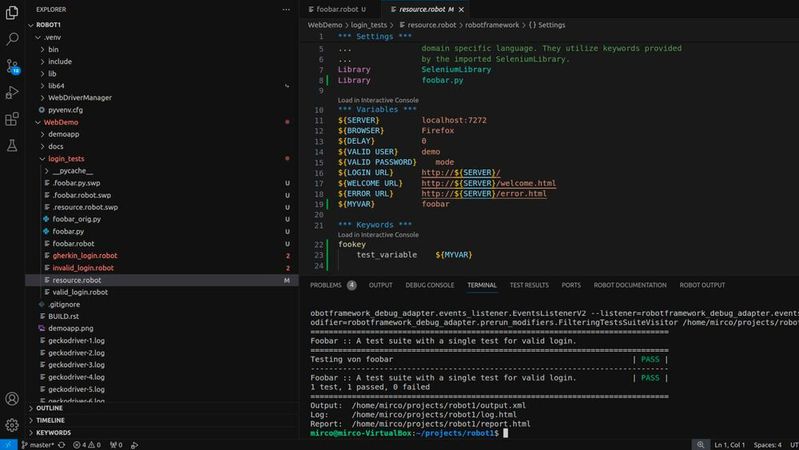This screenshot has height=450, width=799.
Task: Open geckodriver-3.log in the explorer
Action: tap(76, 365)
